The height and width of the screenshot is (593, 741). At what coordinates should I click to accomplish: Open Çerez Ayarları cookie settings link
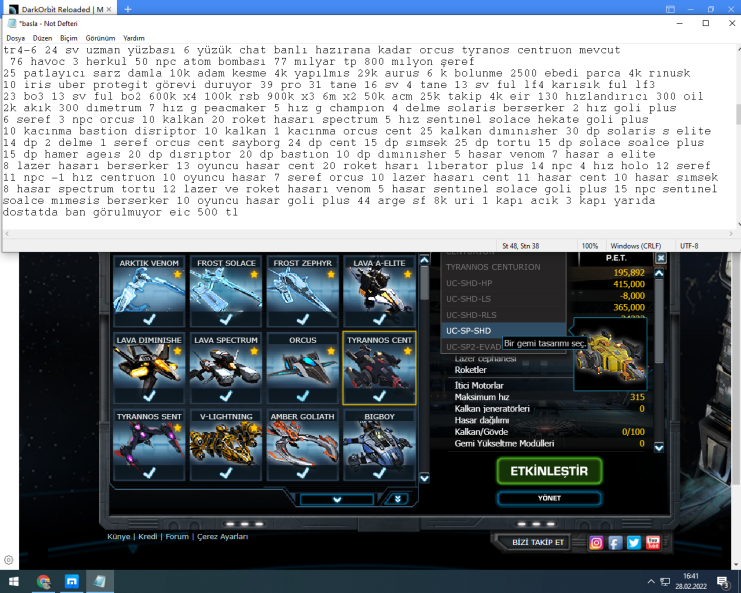tap(223, 537)
